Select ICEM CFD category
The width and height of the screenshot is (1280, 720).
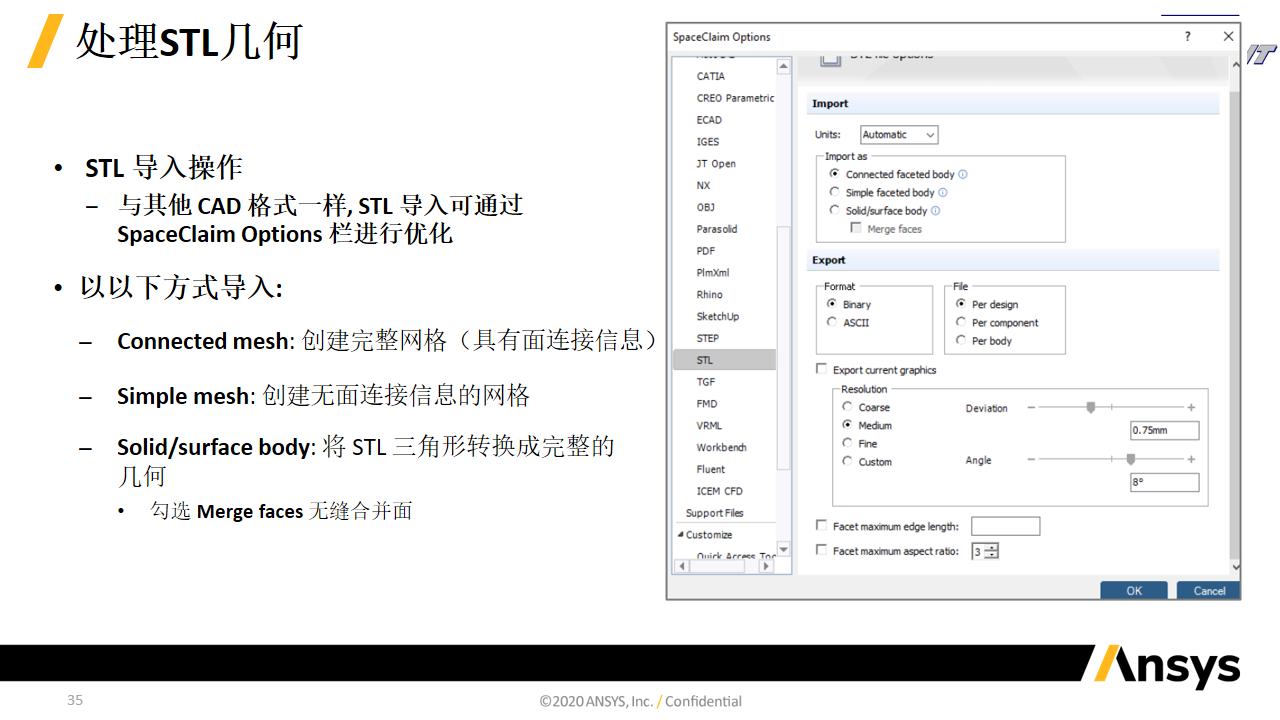[x=720, y=491]
